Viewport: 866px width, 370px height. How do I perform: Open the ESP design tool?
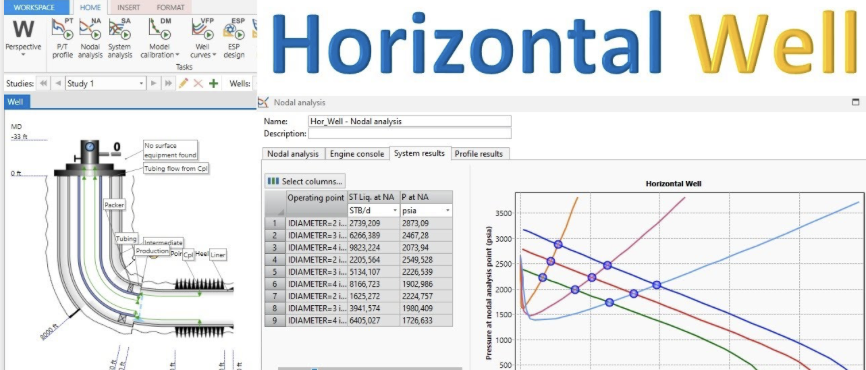pos(234,38)
